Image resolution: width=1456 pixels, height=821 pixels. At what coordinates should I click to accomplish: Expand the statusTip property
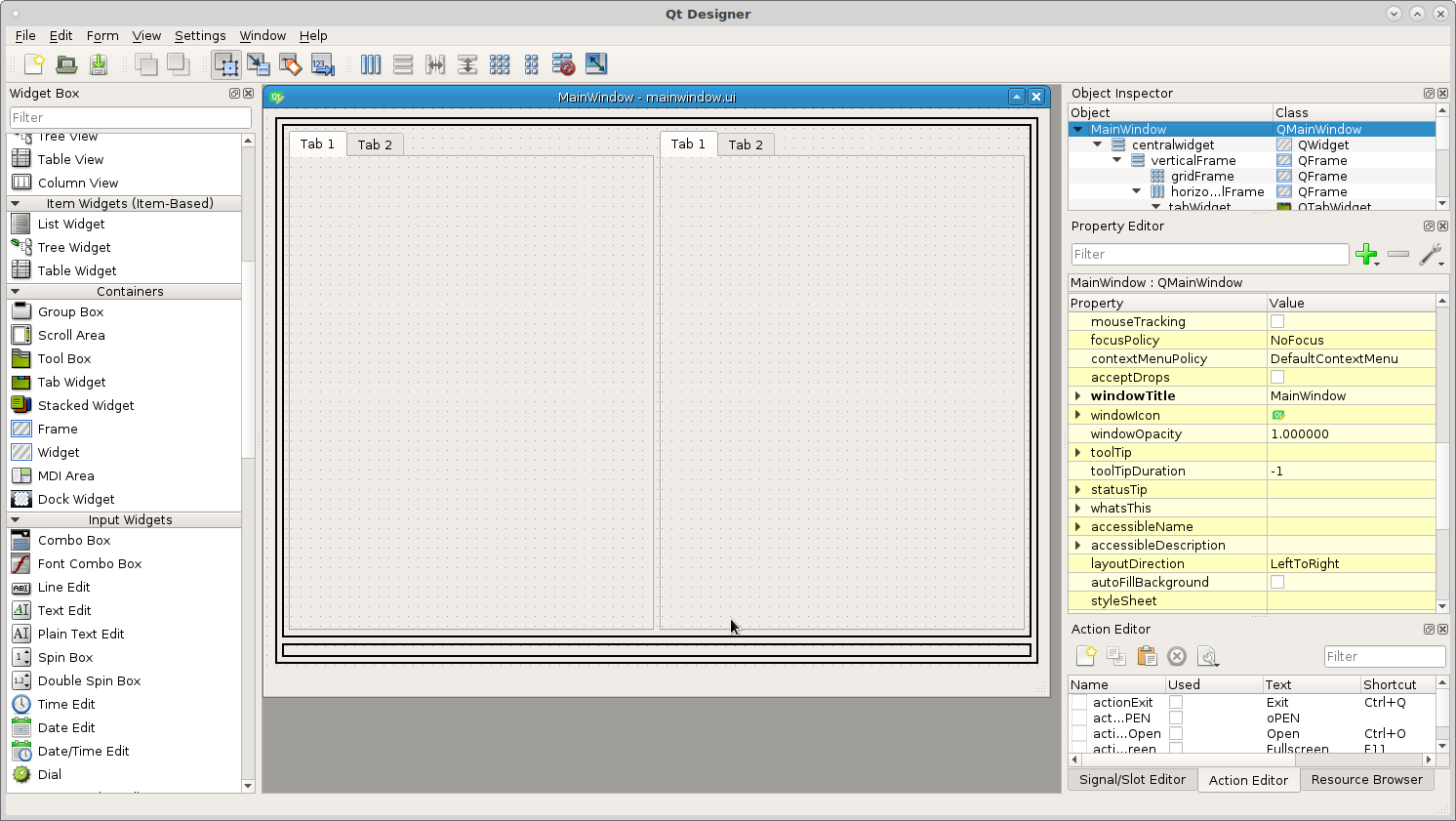pyautogui.click(x=1078, y=489)
